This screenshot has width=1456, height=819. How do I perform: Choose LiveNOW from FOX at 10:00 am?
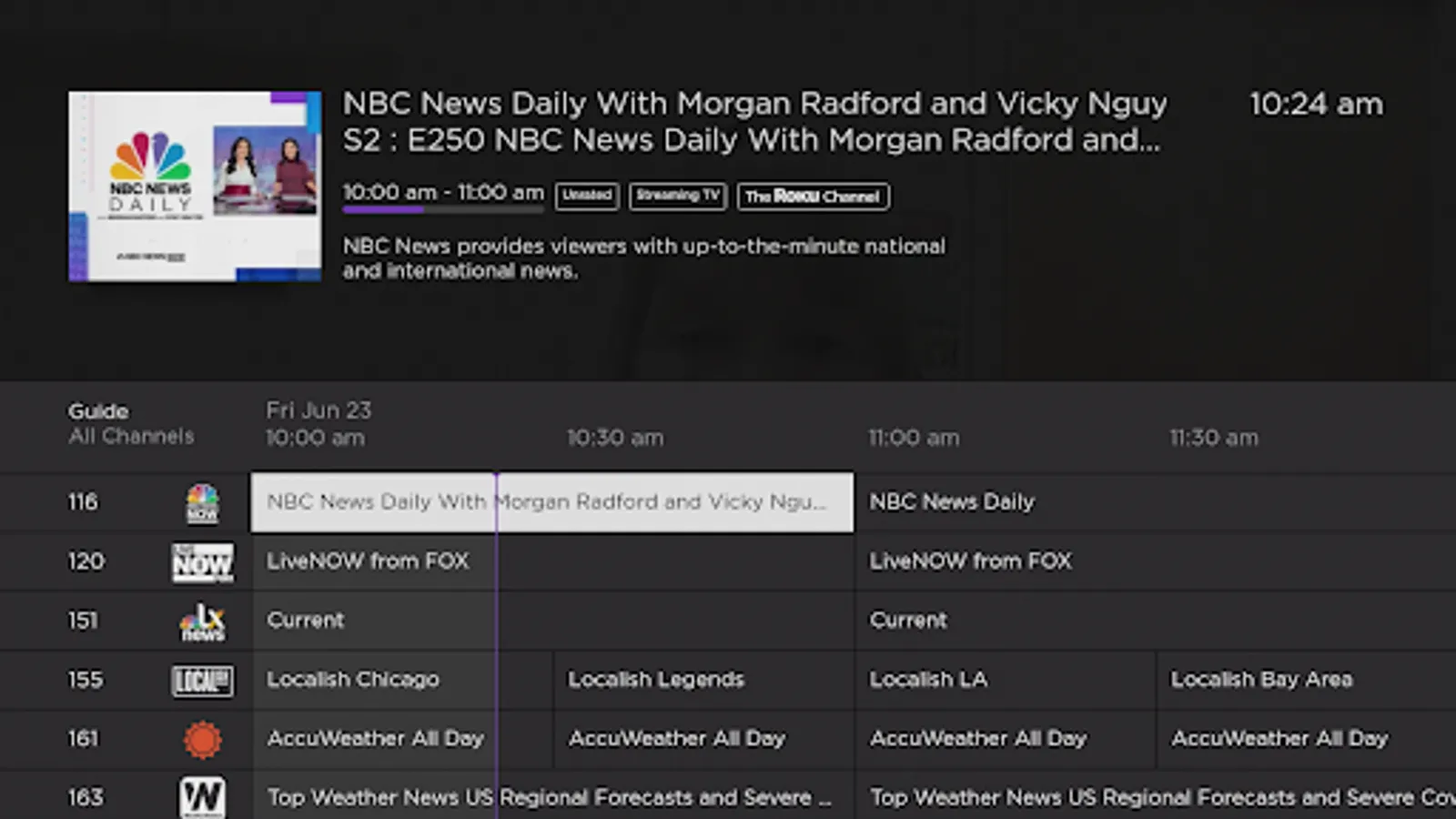click(x=552, y=561)
